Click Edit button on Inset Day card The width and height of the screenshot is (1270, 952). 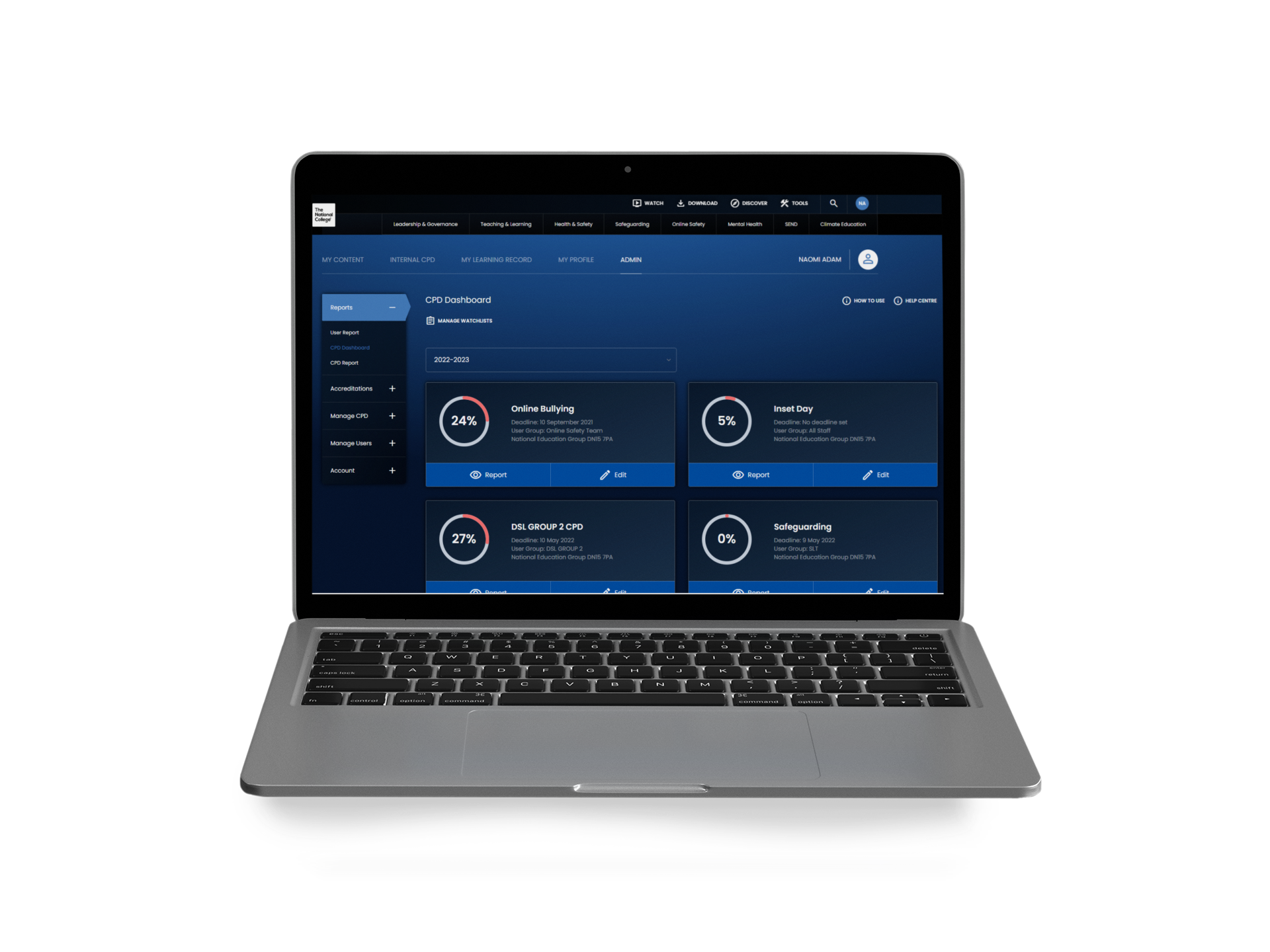[x=878, y=474]
